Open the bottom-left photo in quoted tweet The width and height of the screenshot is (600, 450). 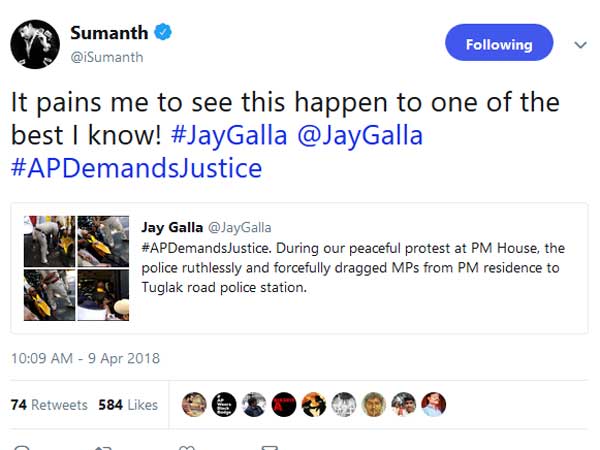coord(49,294)
